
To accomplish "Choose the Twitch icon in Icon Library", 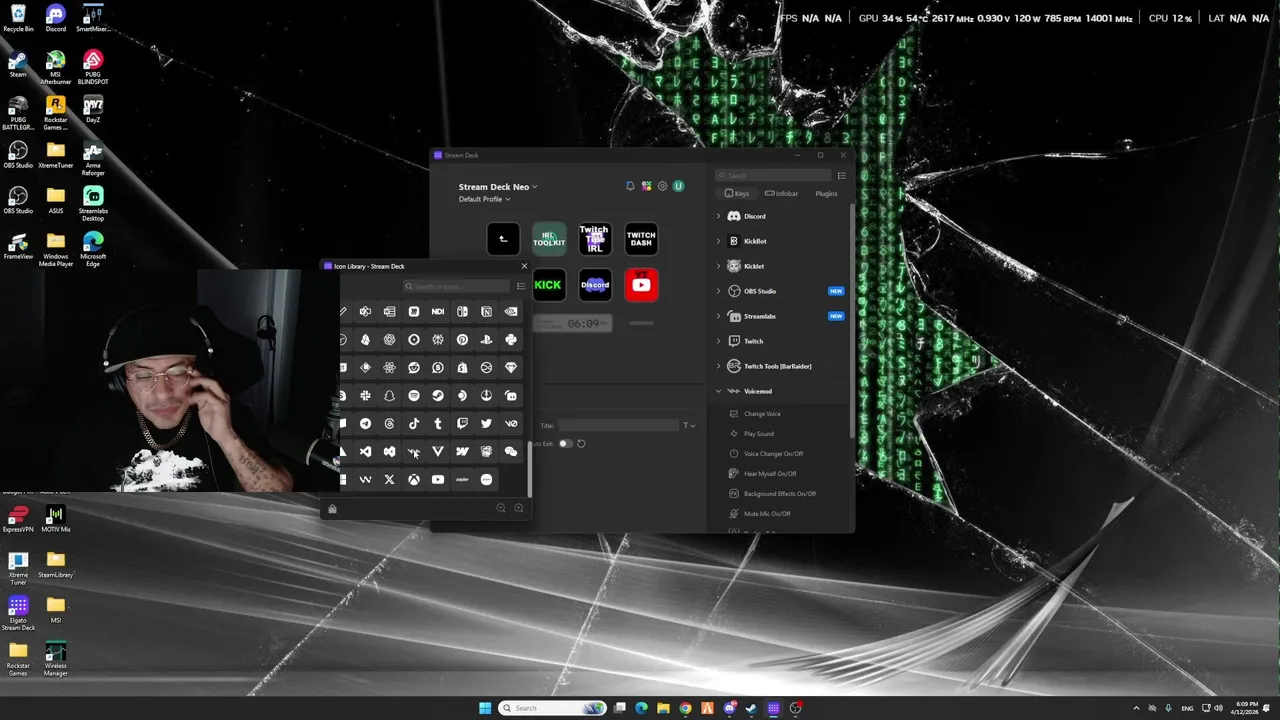I will pyautogui.click(x=462, y=424).
